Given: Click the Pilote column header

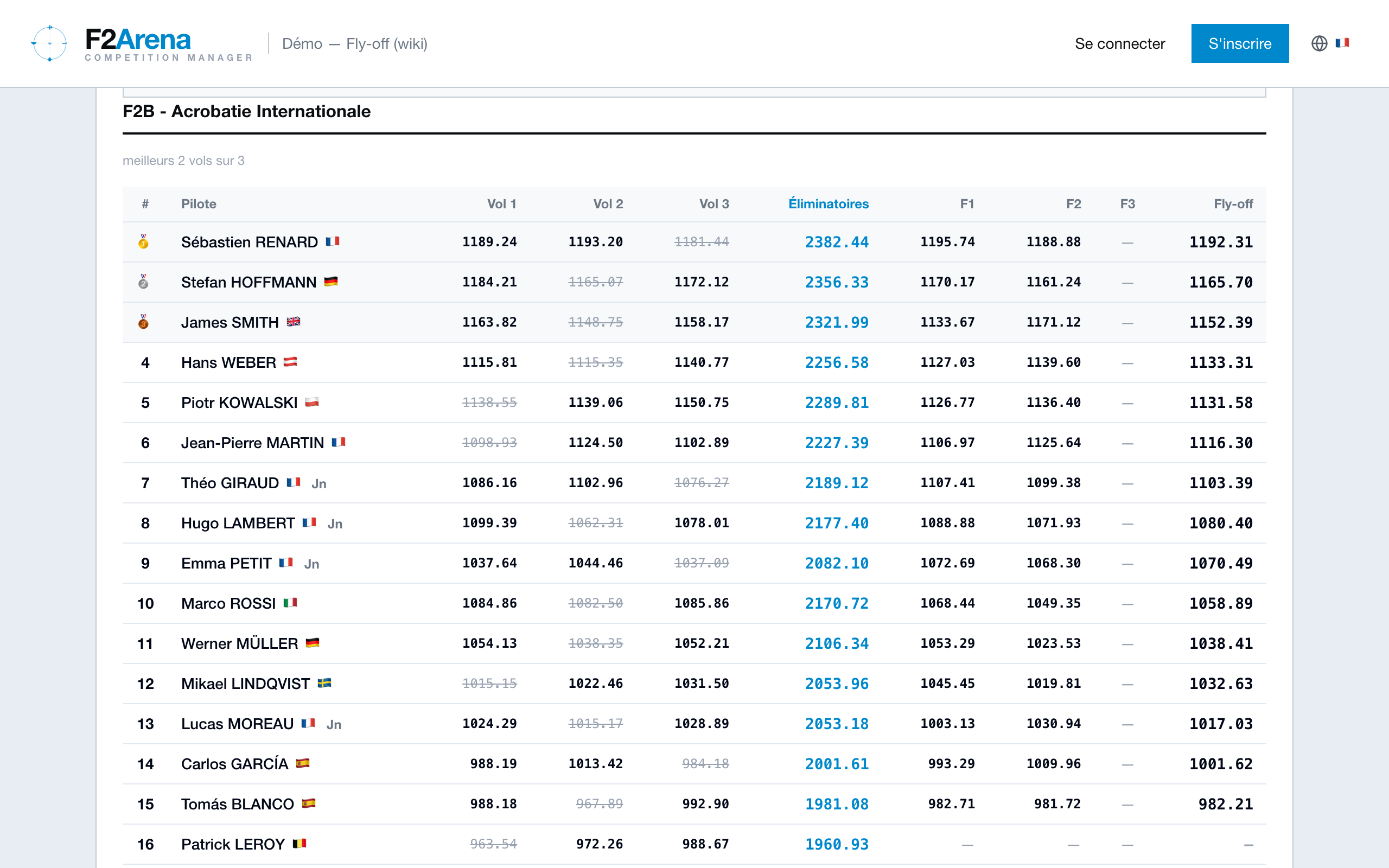Looking at the screenshot, I should (x=199, y=204).
